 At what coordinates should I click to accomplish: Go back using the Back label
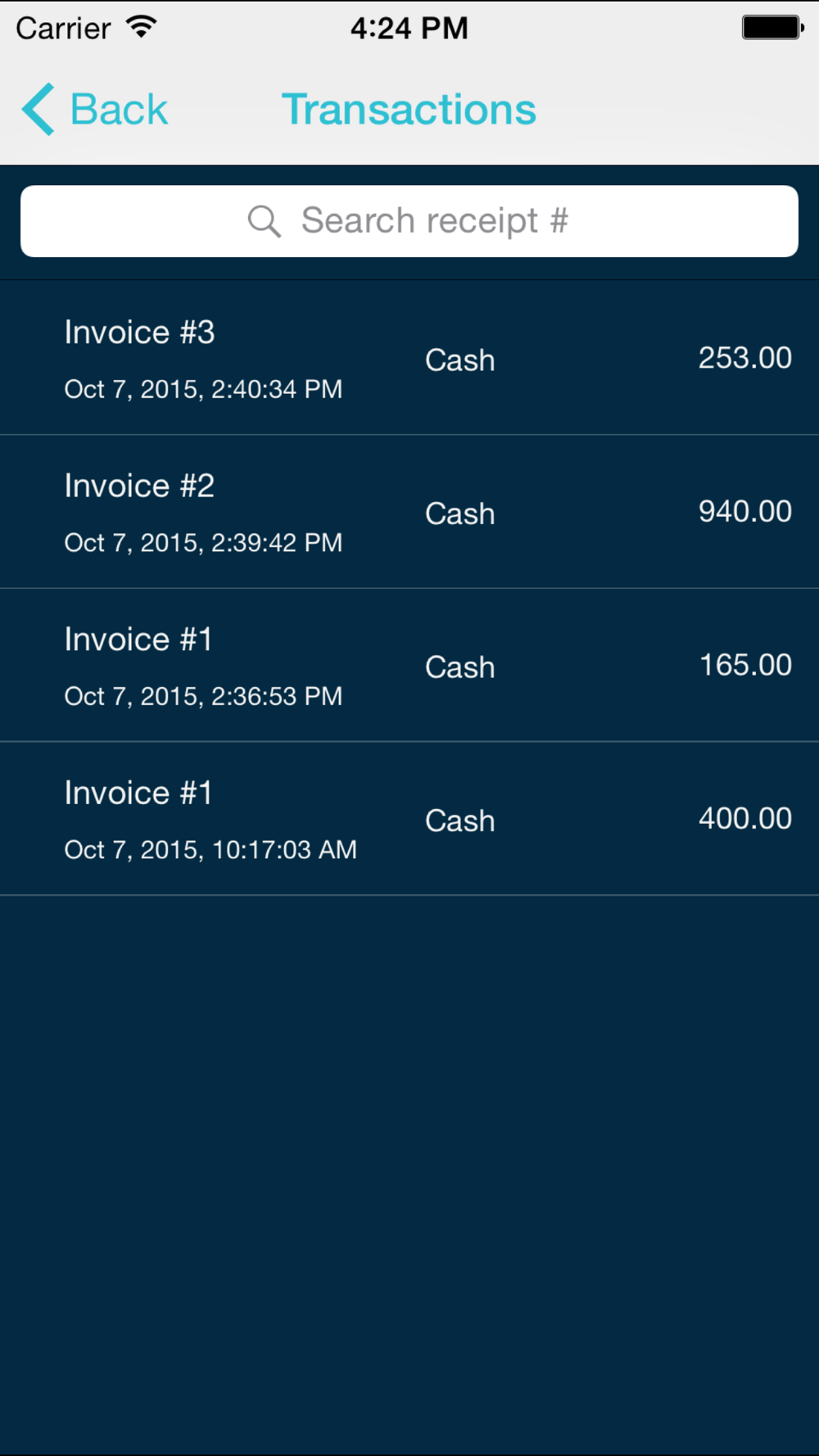point(119,109)
